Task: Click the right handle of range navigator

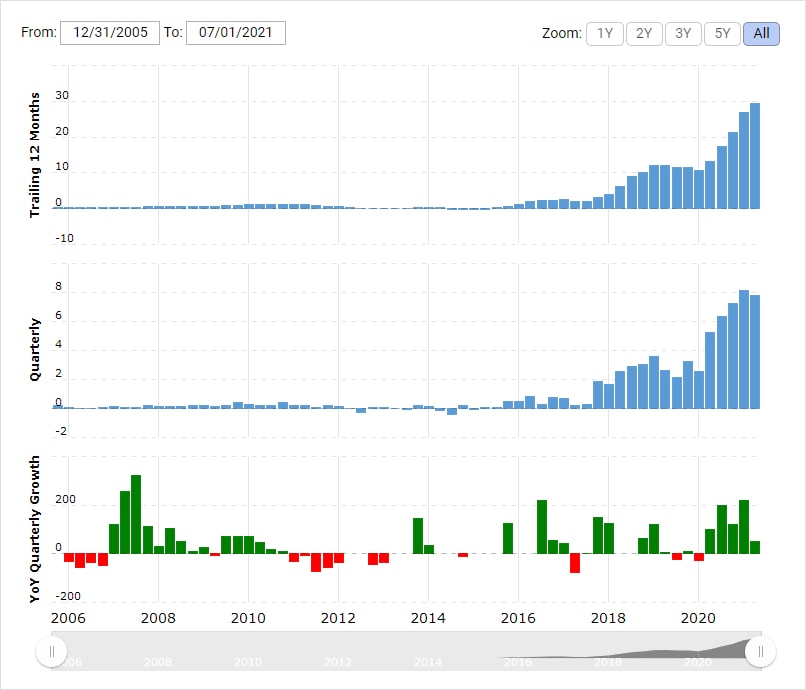Action: click(x=761, y=652)
